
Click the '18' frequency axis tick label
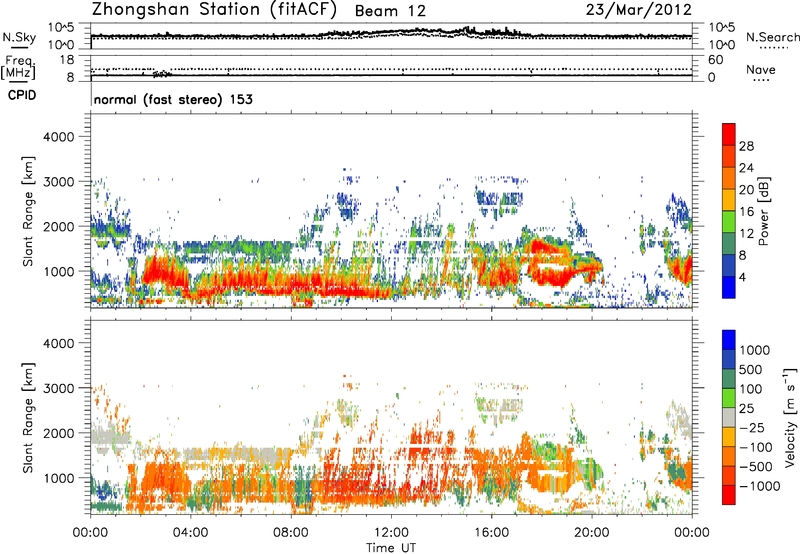(67, 60)
